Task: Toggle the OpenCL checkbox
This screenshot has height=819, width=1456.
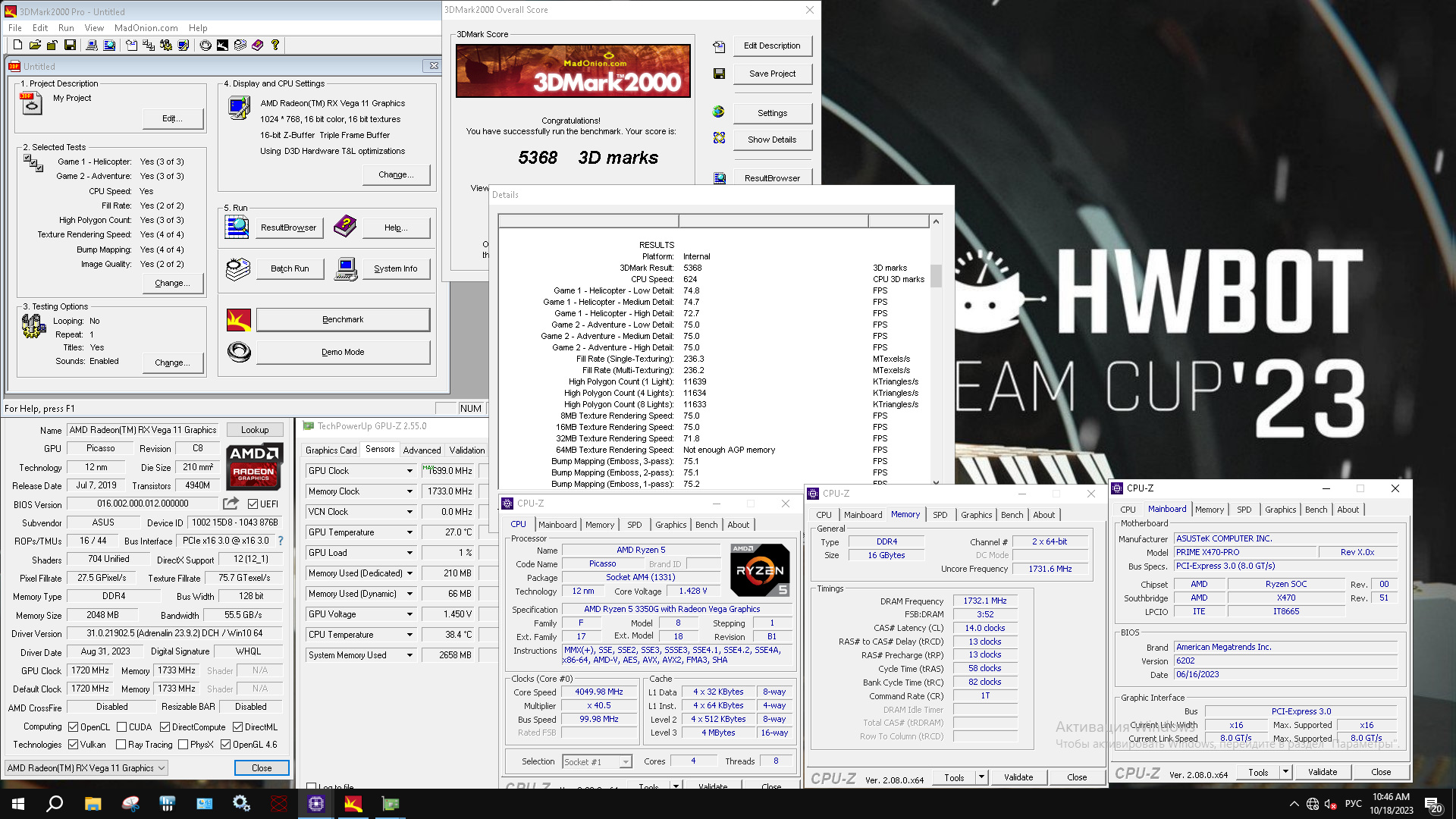Action: click(x=74, y=726)
